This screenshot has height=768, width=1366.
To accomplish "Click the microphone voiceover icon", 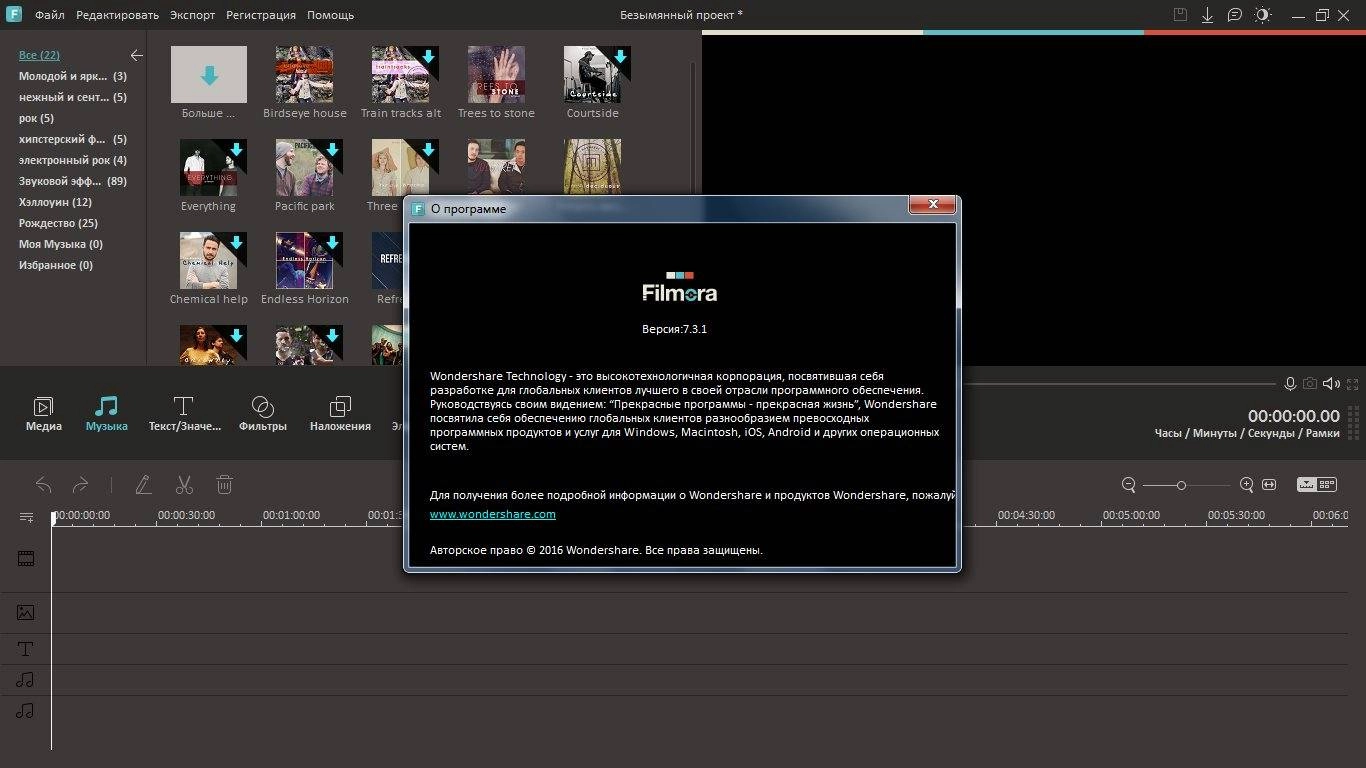I will (x=1290, y=384).
